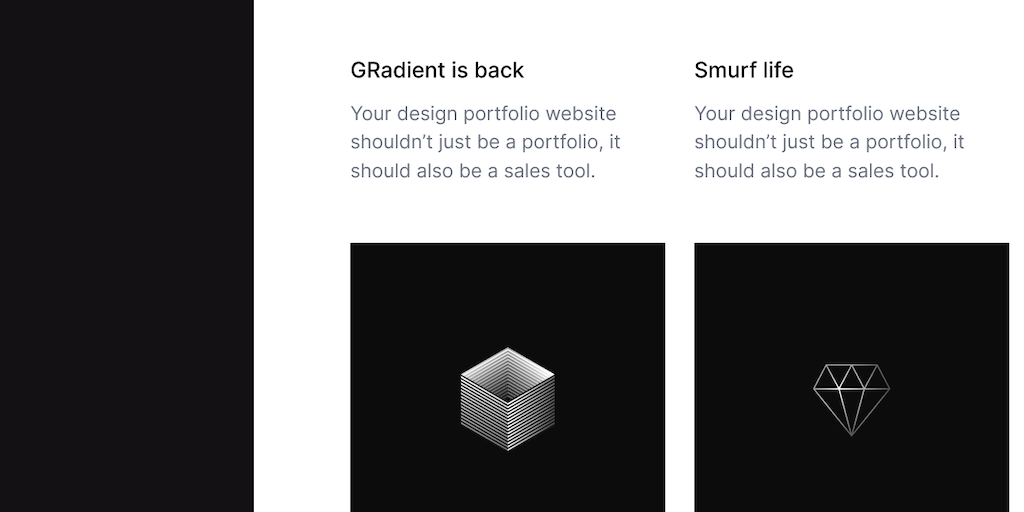This screenshot has width=1024, height=512.
Task: Select the dark Smurf life card background
Action: click(750, 300)
